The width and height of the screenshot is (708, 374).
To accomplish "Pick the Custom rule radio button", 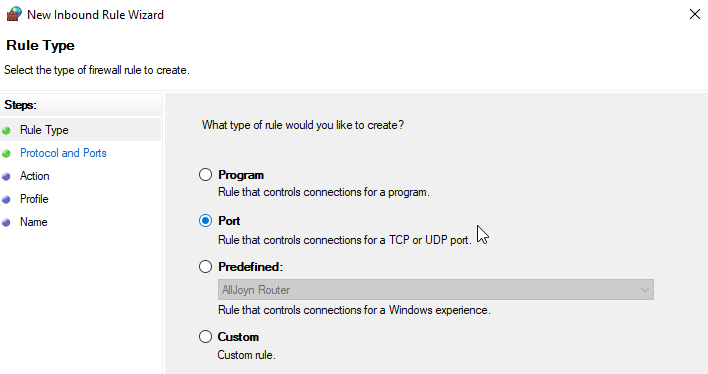I will pyautogui.click(x=205, y=337).
